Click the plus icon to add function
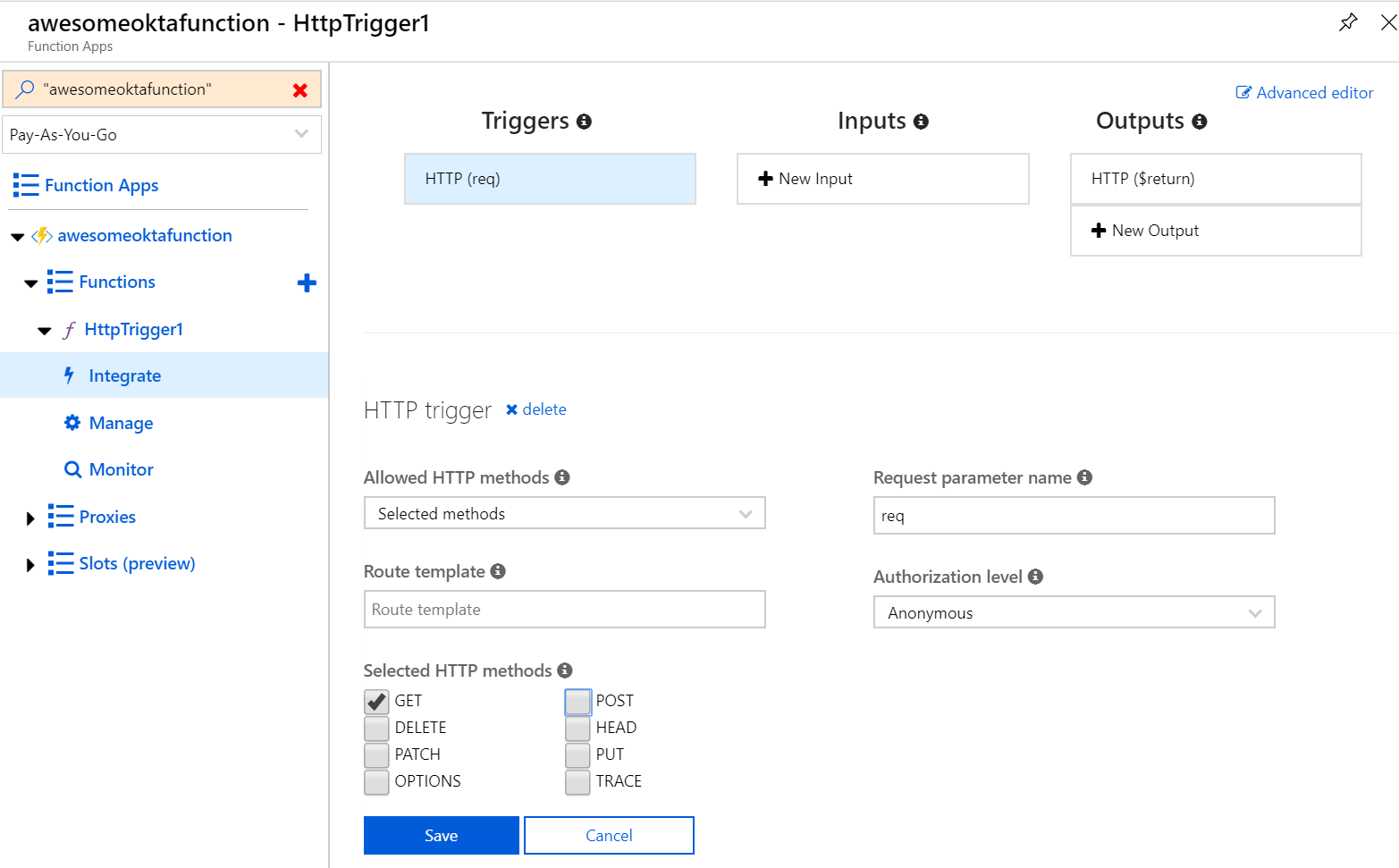1399x868 pixels. point(307,283)
